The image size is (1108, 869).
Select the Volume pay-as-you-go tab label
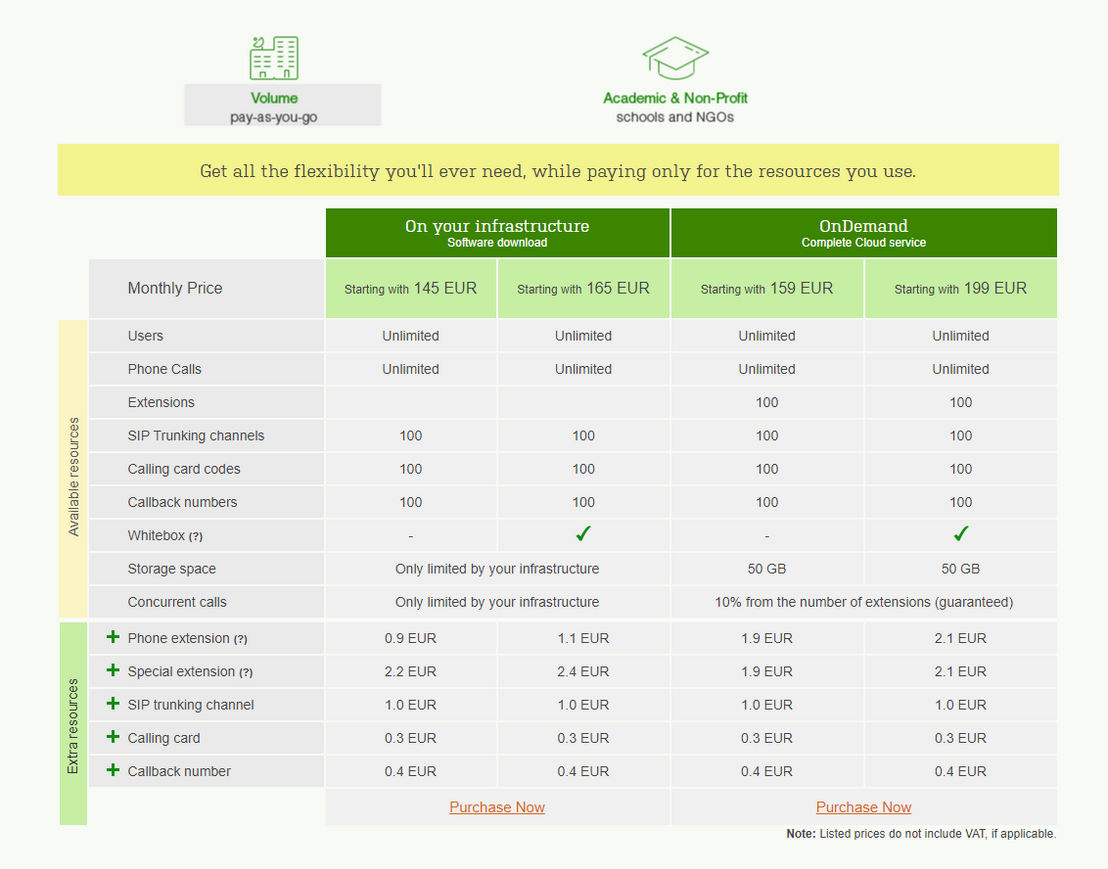(x=283, y=105)
